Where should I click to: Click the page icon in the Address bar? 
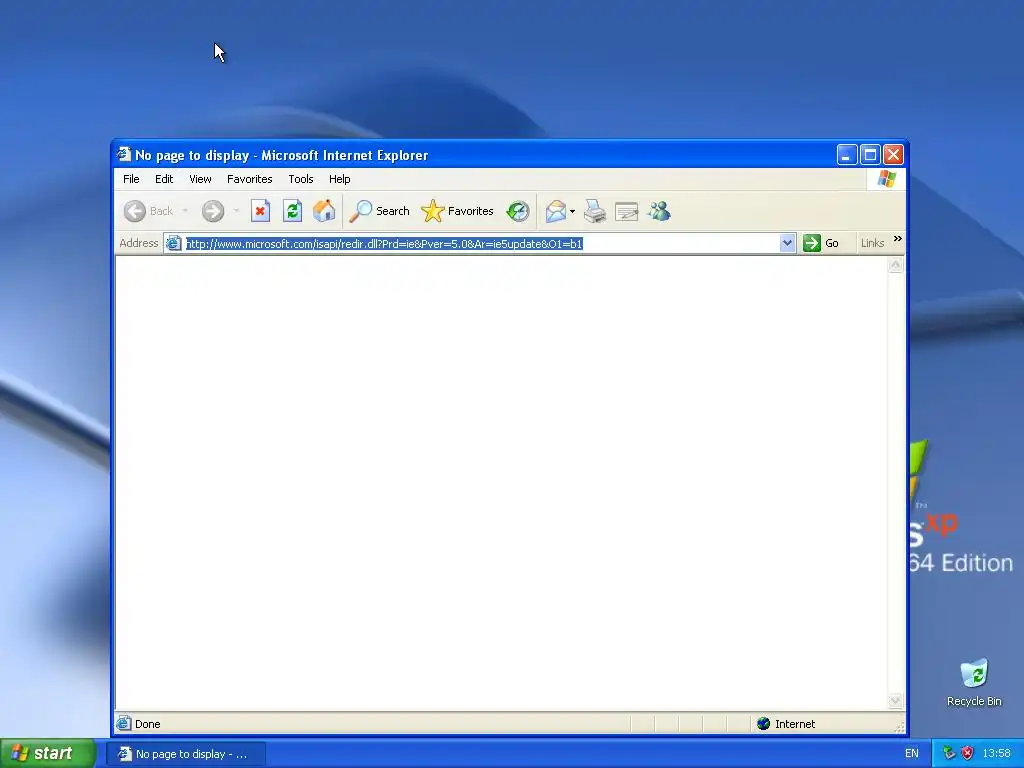point(173,244)
